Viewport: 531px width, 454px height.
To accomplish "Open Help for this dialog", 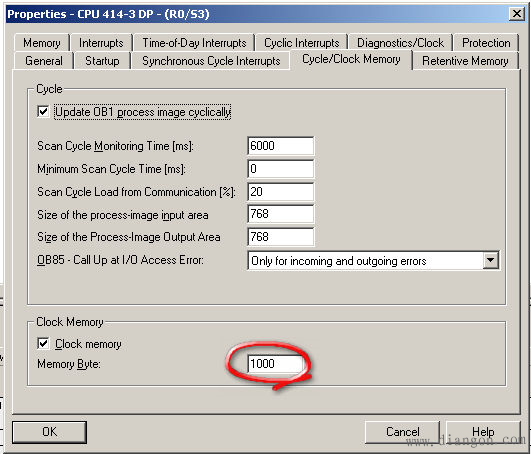I will coord(483,432).
